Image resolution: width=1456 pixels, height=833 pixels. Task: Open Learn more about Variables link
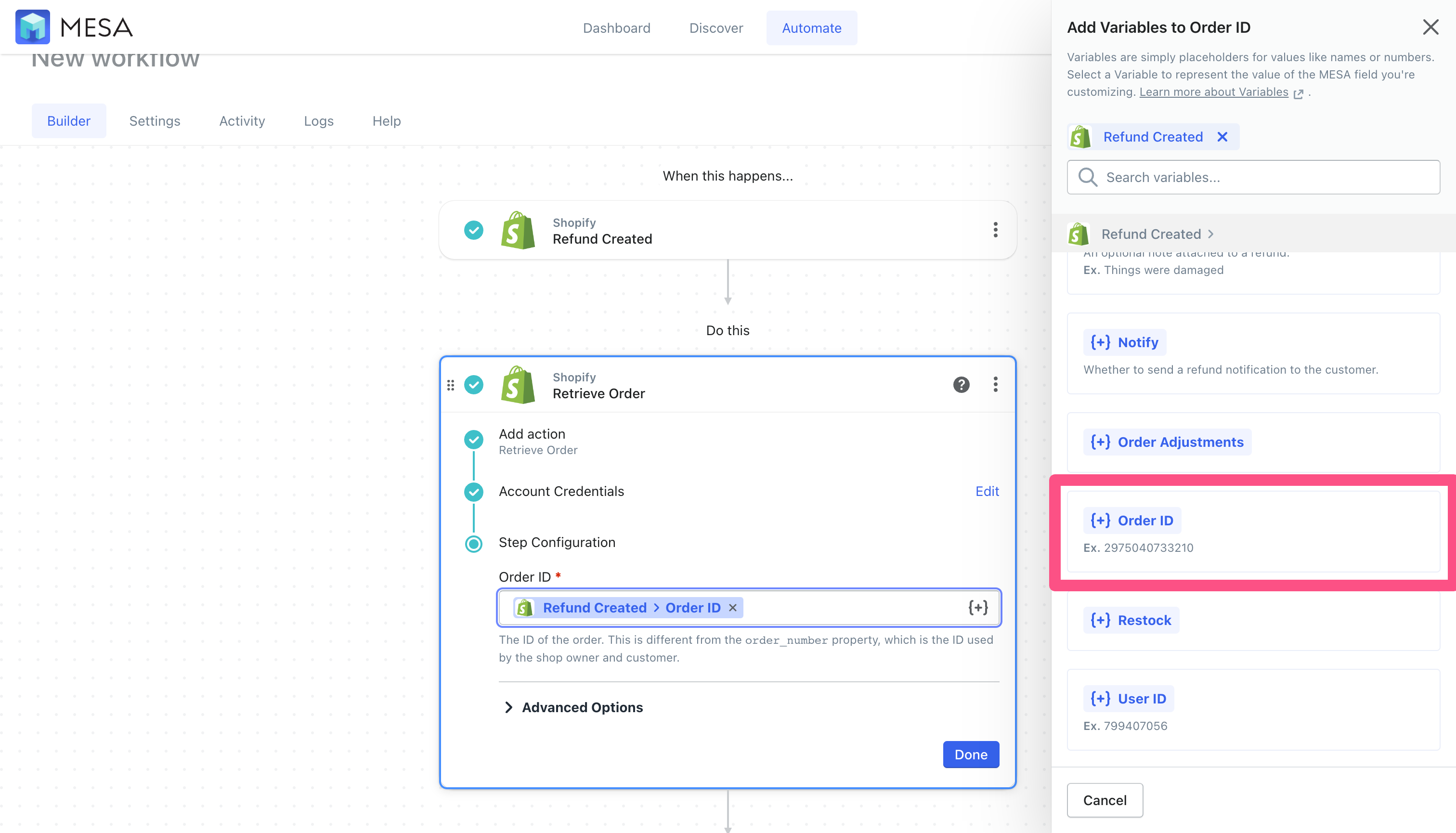click(x=1213, y=92)
